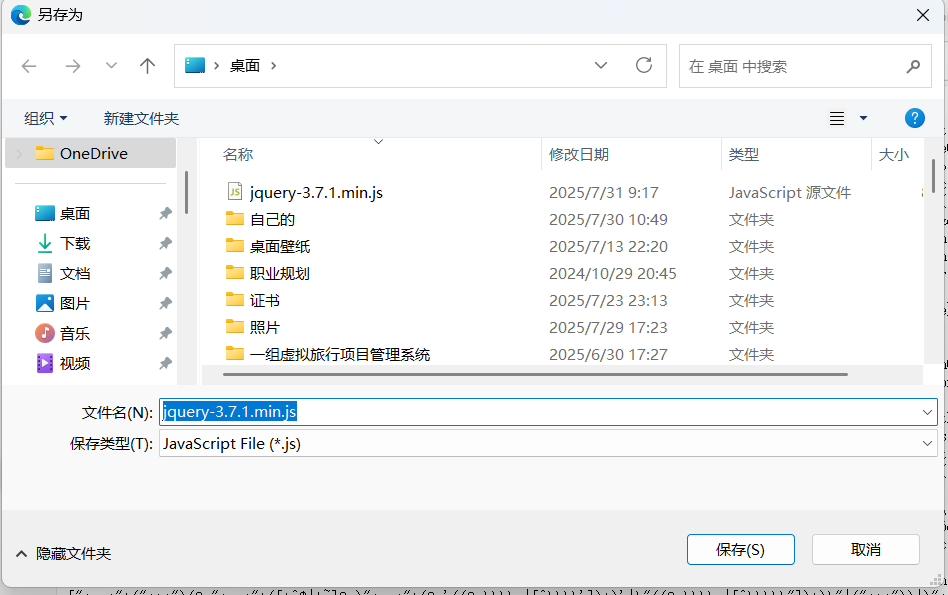This screenshot has height=595, width=948.
Task: Change view with the view layout icon
Action: [x=837, y=119]
